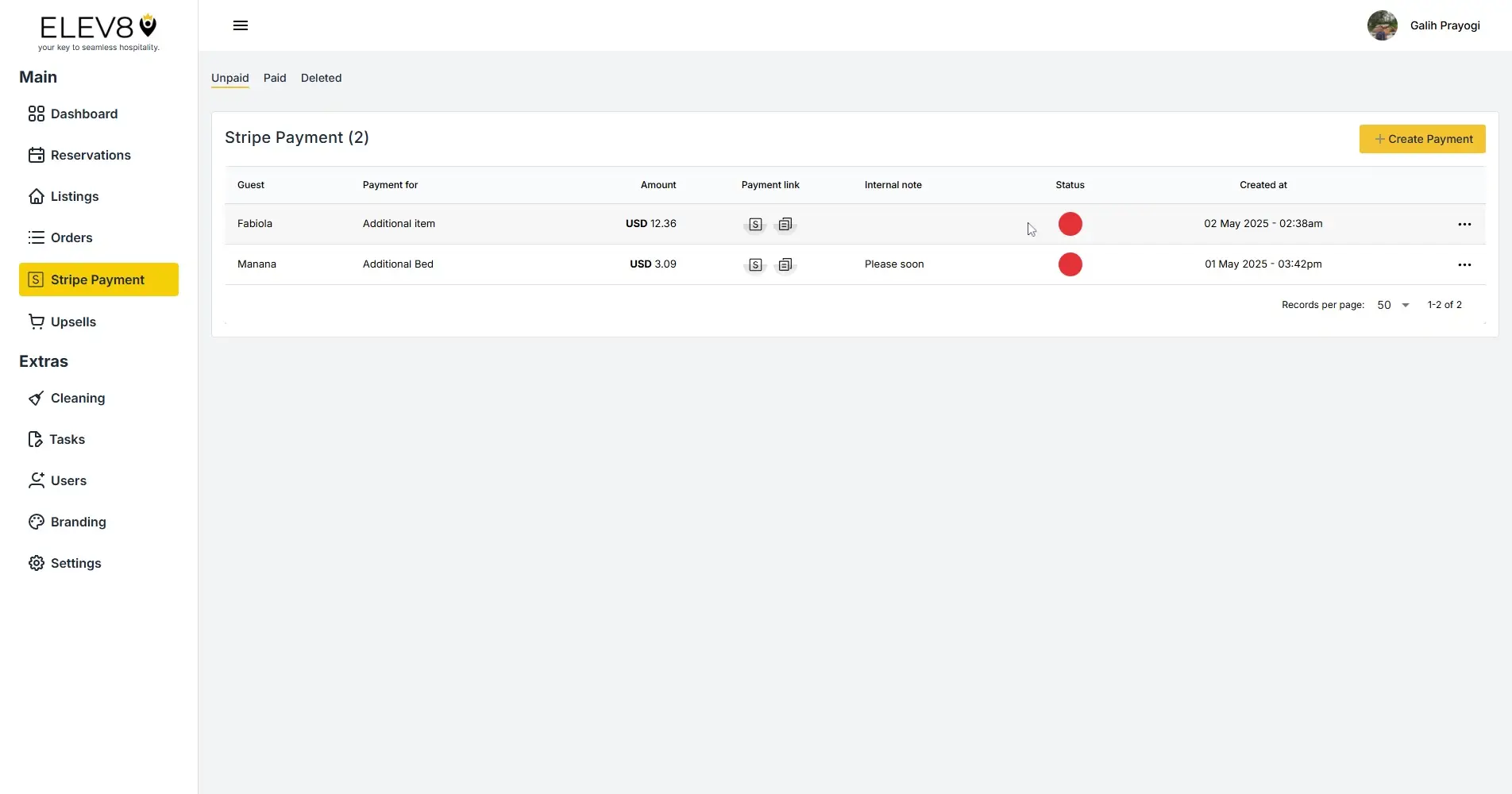Open the Dashboard from the sidebar

(x=83, y=114)
